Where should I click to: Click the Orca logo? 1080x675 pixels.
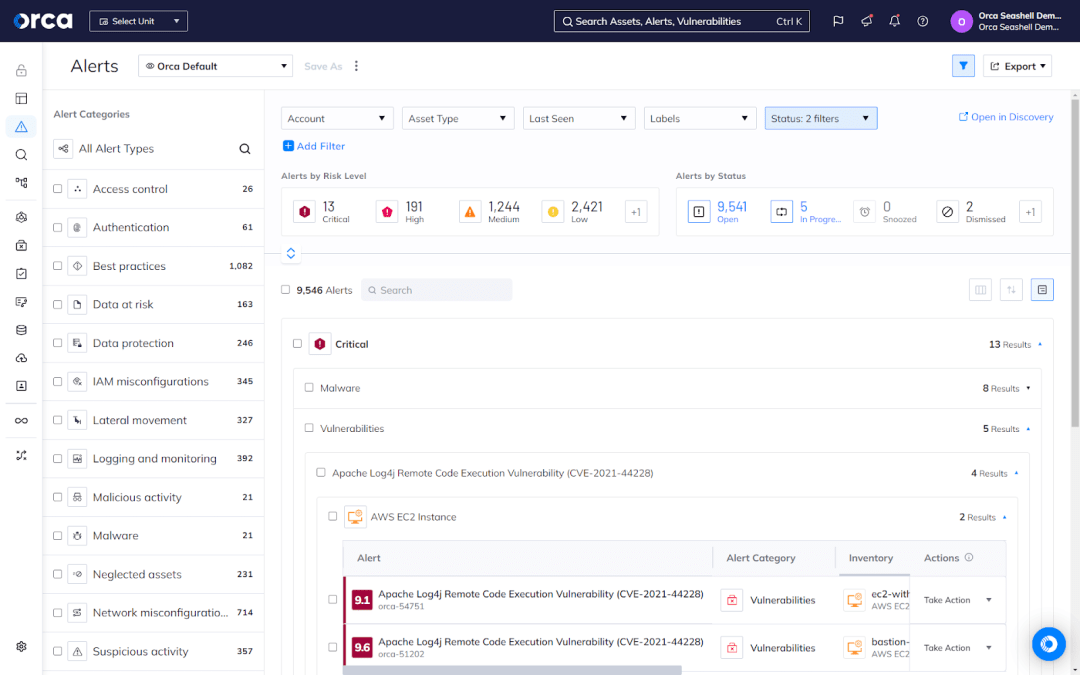43,21
